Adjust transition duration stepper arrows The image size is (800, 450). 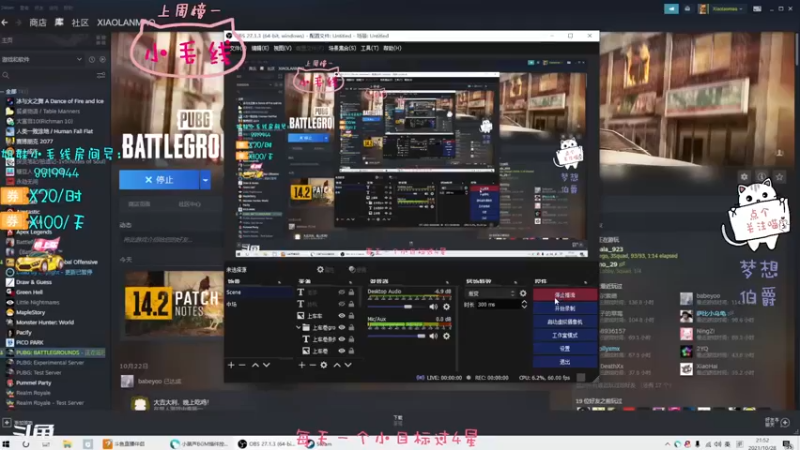pyautogui.click(x=524, y=304)
